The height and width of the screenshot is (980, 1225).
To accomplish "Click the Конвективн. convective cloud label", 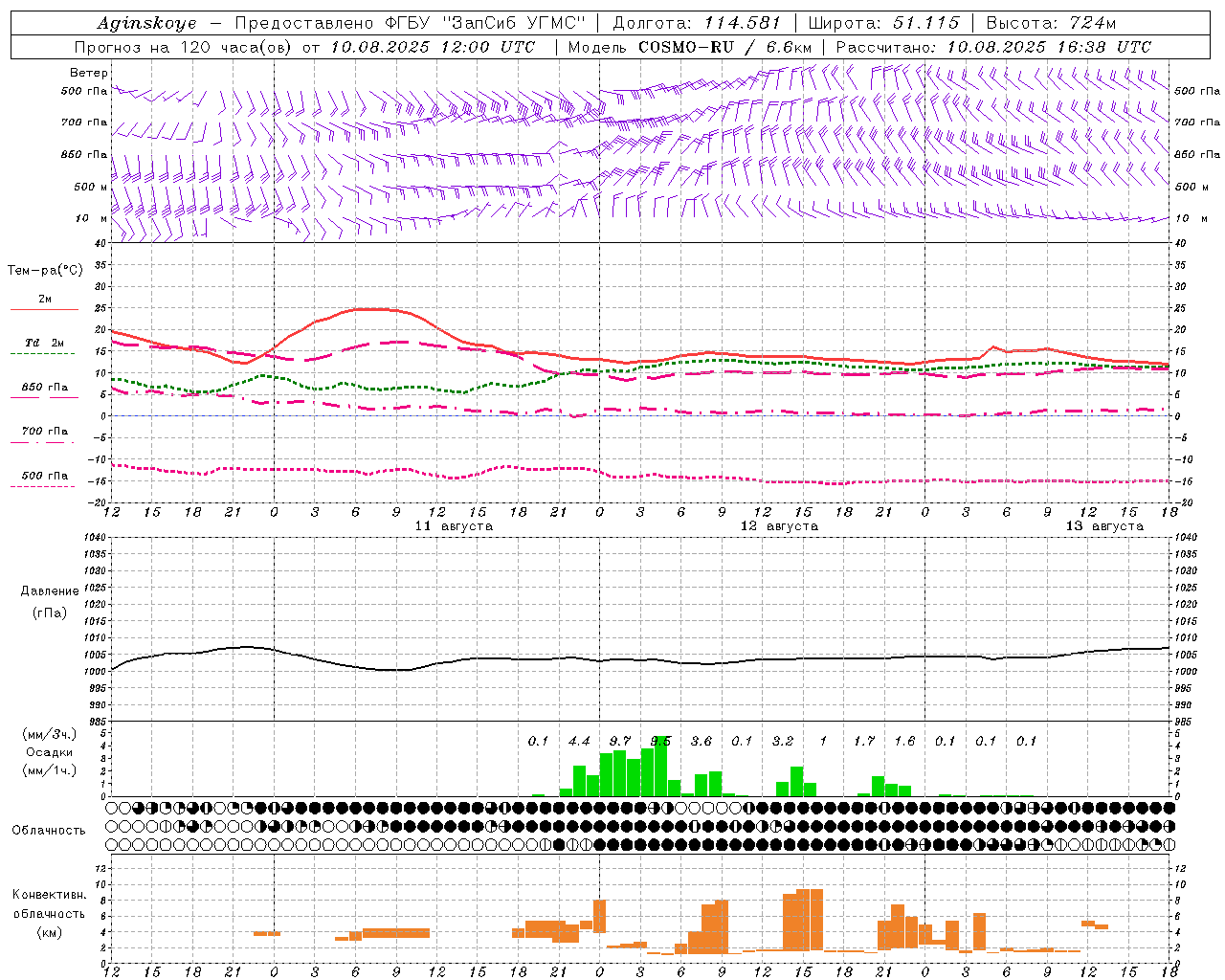I will pos(49,895).
